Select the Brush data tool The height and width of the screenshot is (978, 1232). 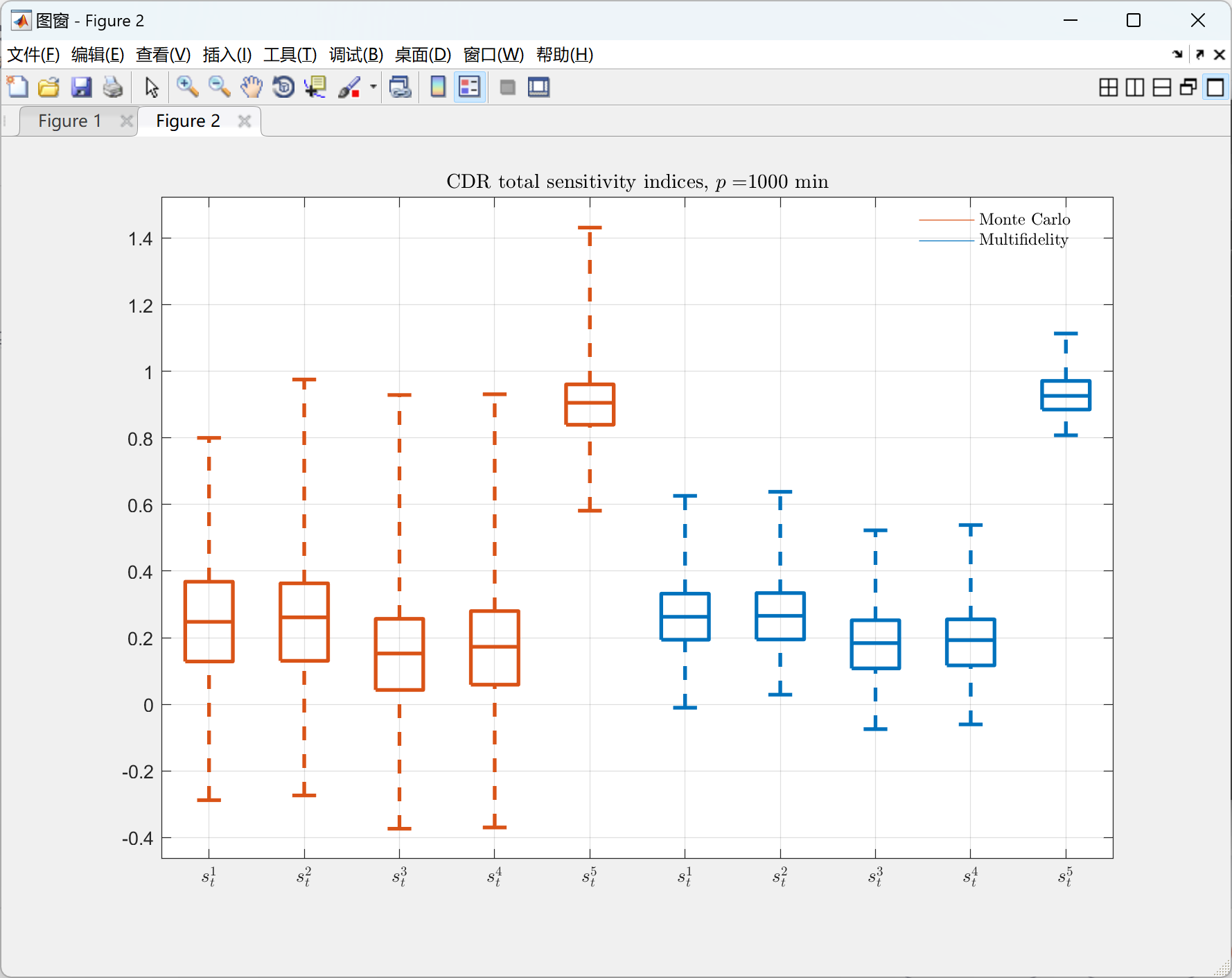point(349,87)
